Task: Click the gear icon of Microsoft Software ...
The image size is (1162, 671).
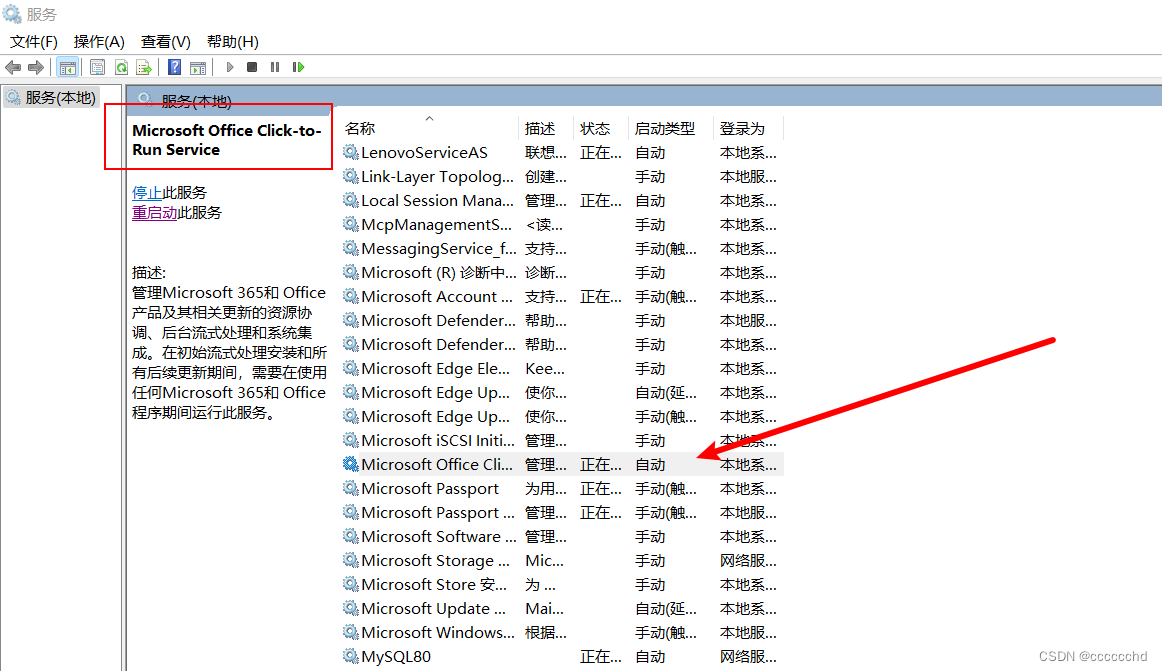Action: click(x=351, y=536)
